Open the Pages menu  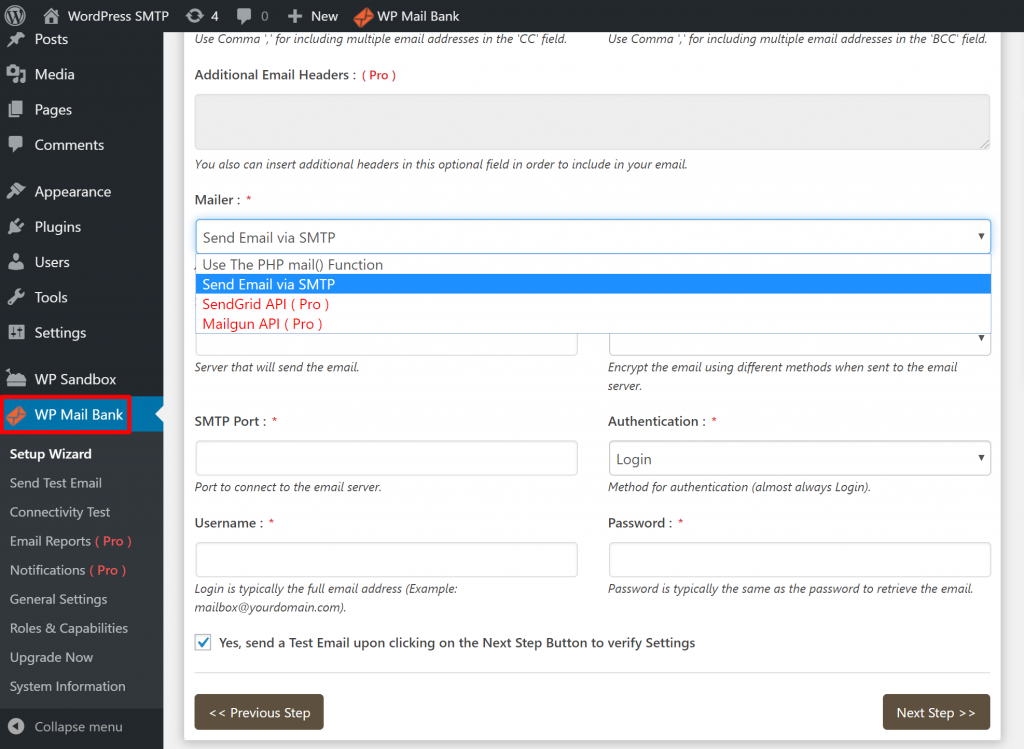[x=53, y=110]
